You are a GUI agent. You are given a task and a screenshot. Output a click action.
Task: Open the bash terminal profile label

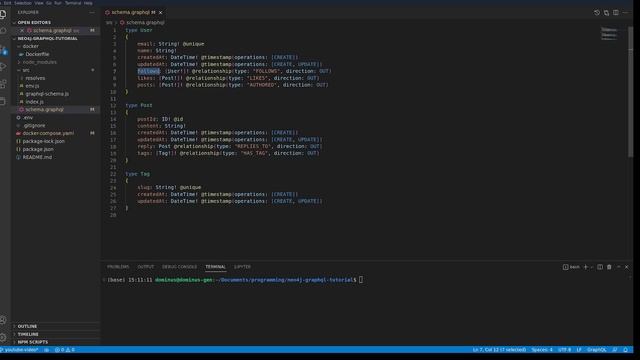click(x=571, y=267)
